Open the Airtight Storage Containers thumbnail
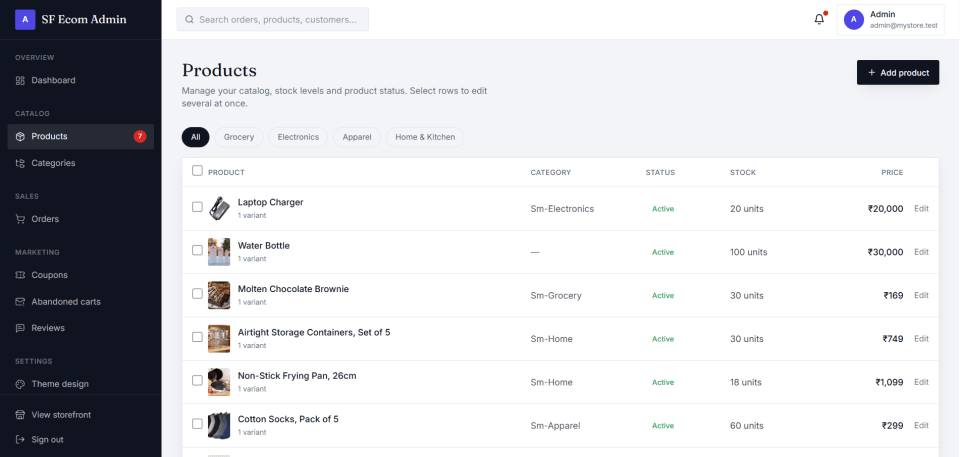The image size is (960, 457). [x=219, y=339]
